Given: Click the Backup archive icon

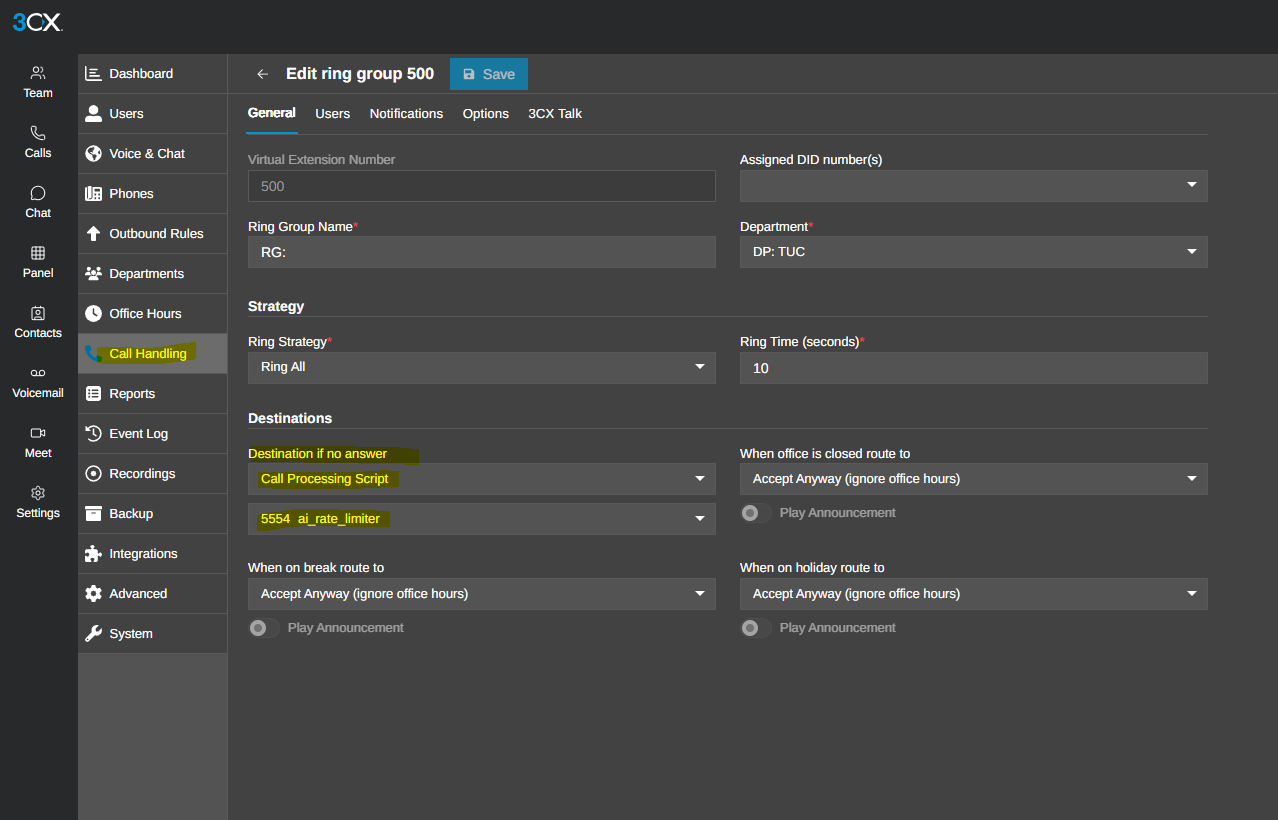Looking at the screenshot, I should coord(94,513).
